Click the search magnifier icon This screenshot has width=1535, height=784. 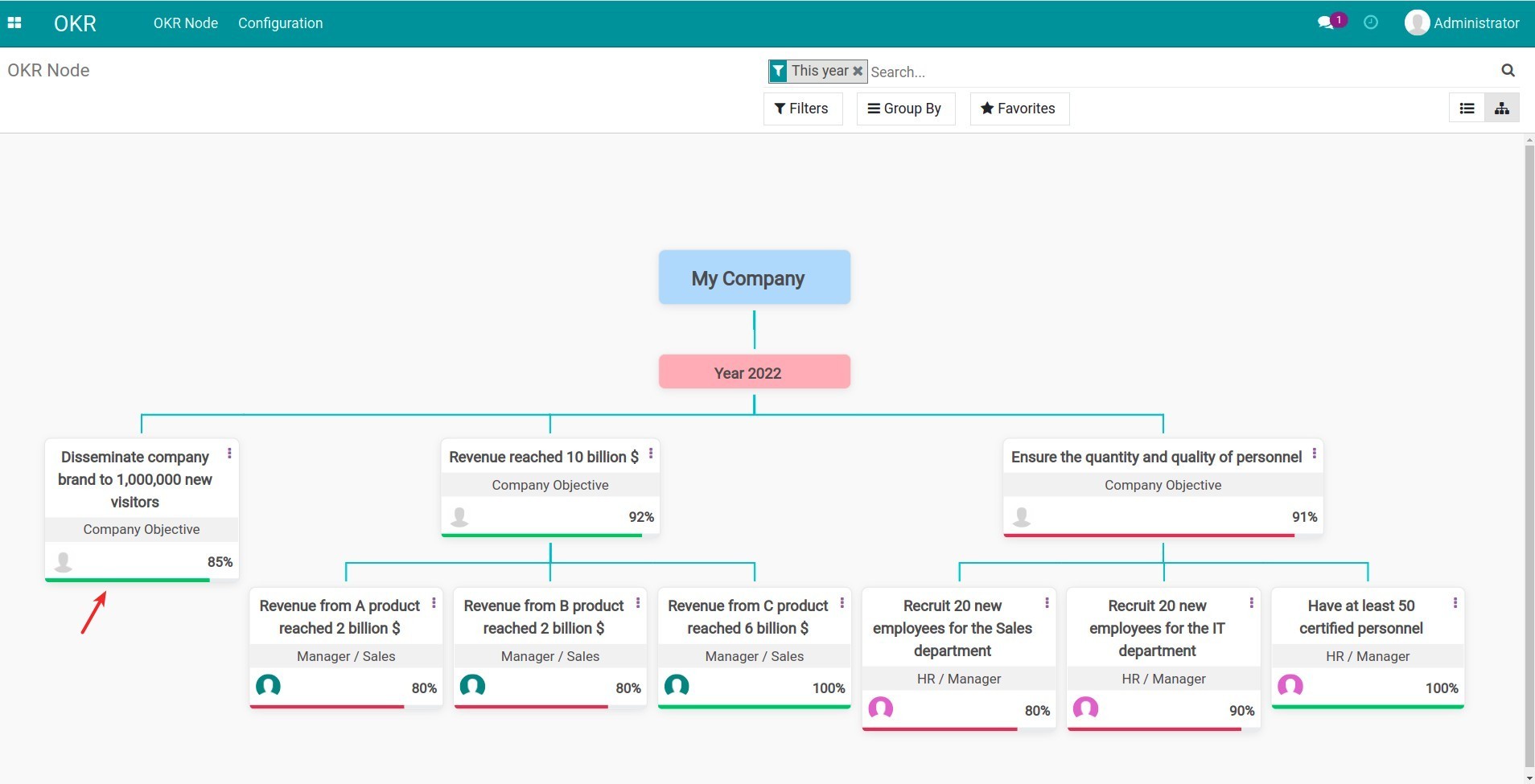1508,71
